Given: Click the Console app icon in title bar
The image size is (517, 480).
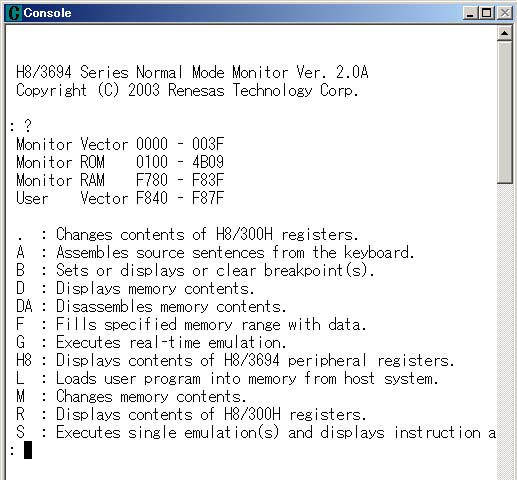Looking at the screenshot, I should click(x=14, y=13).
